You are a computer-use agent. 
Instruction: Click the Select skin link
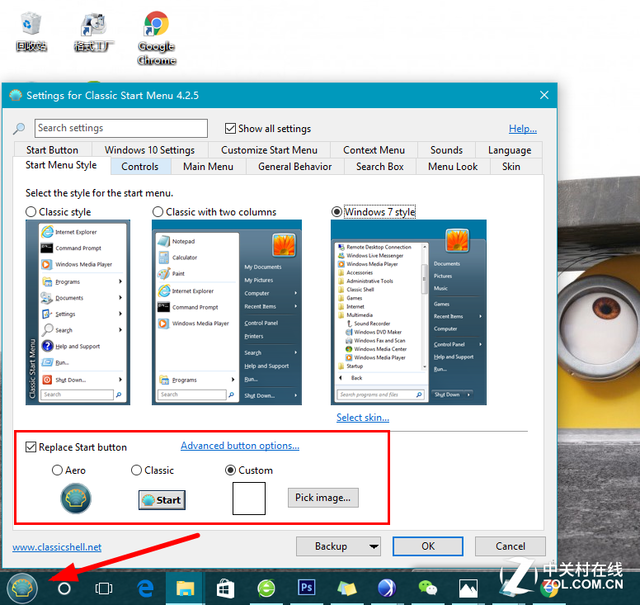coord(363,418)
